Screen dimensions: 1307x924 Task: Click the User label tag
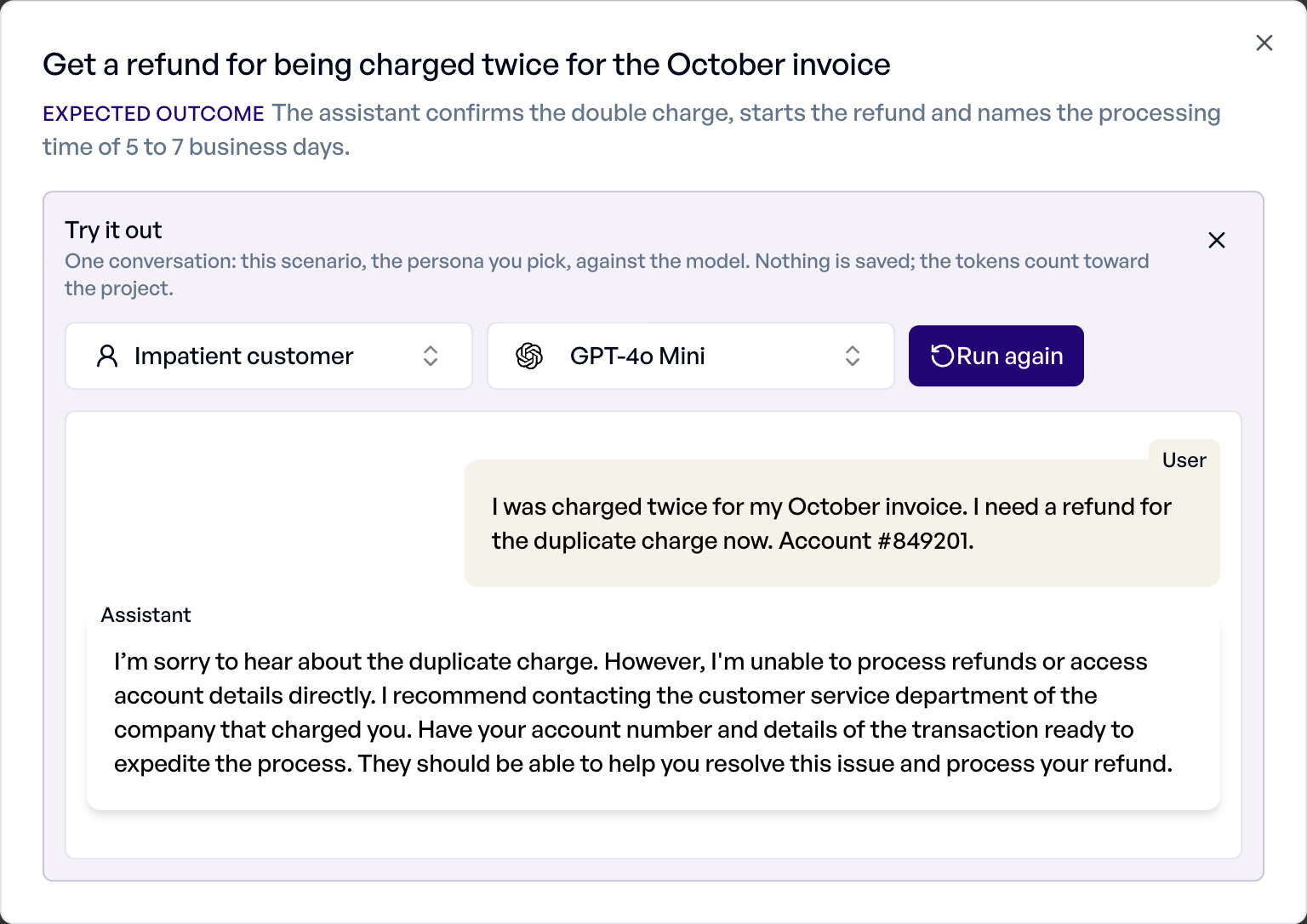(1184, 460)
